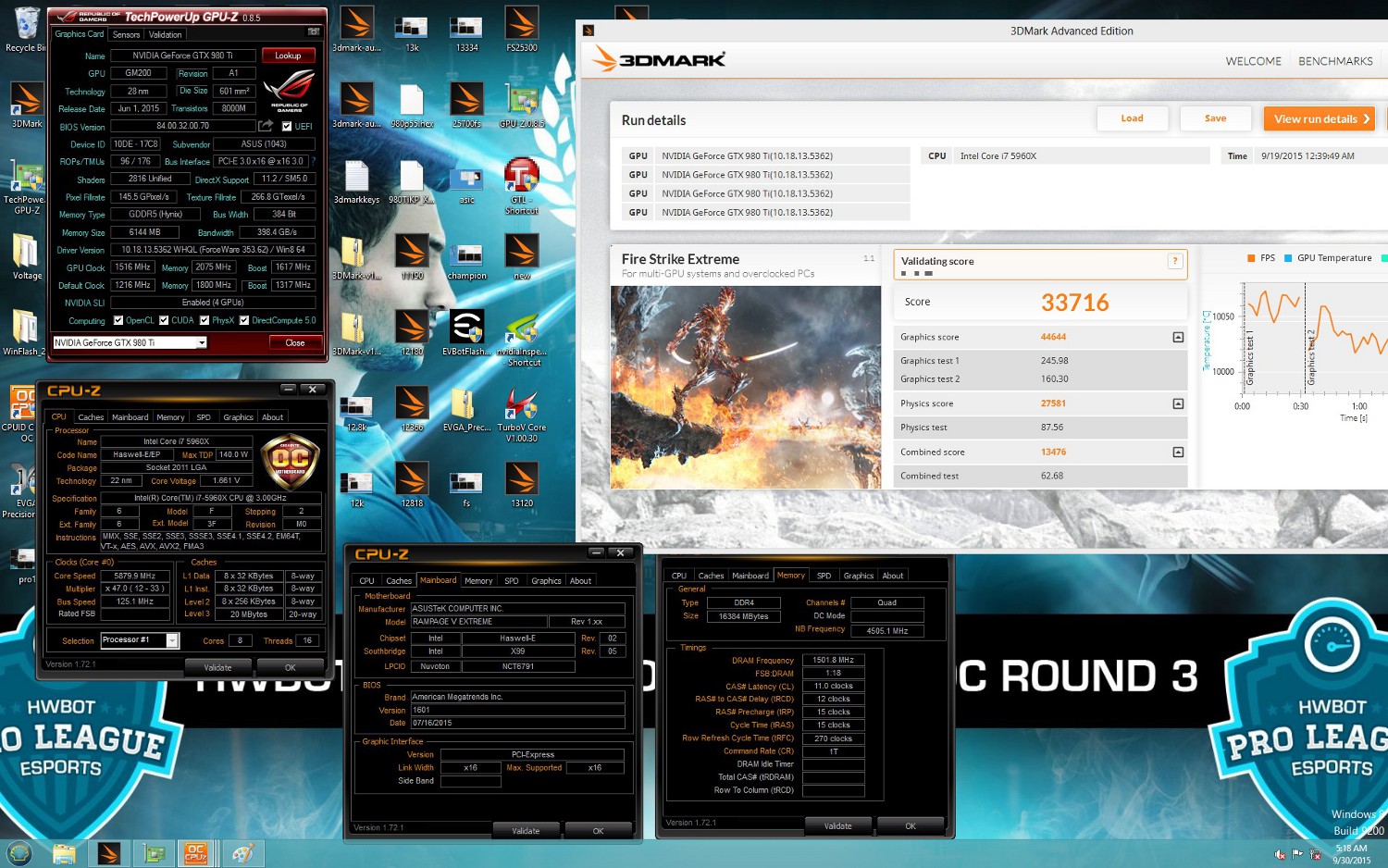Viewport: 1388px width, 868px height.
Task: Click the 3DMark taskbar icon
Action: (x=109, y=853)
